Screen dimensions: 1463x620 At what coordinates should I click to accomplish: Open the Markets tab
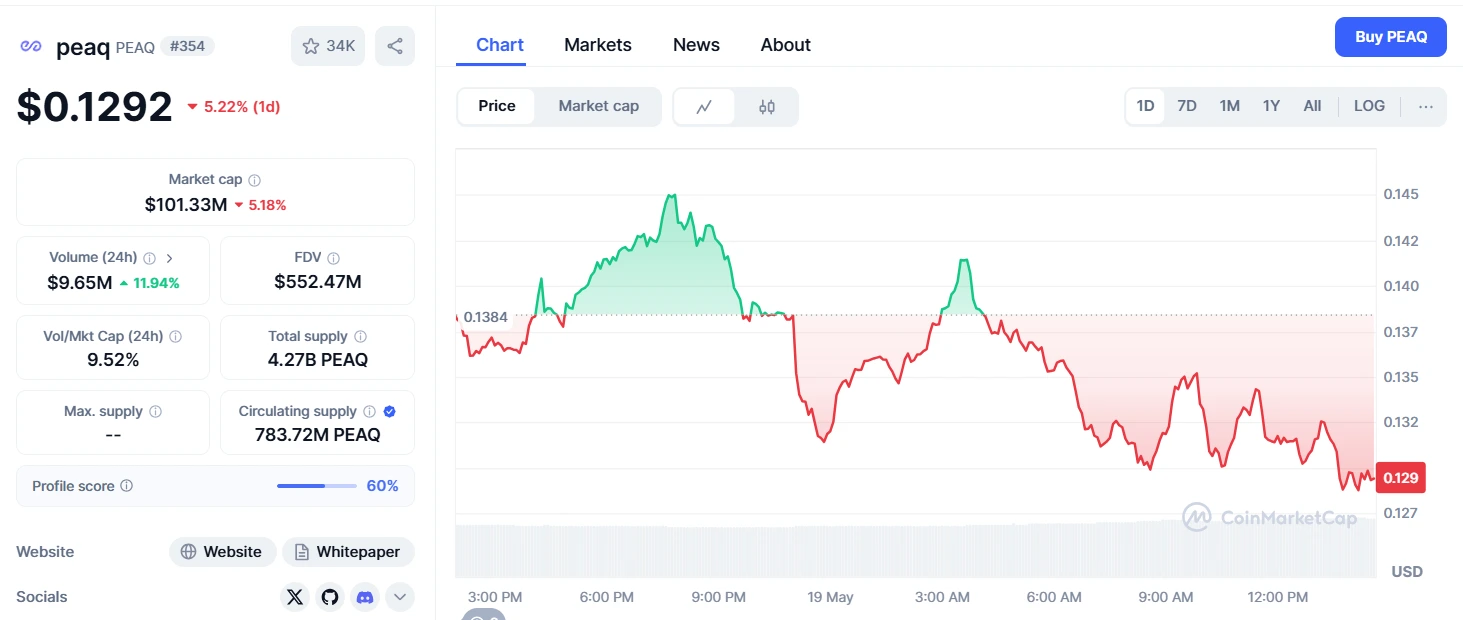click(598, 45)
